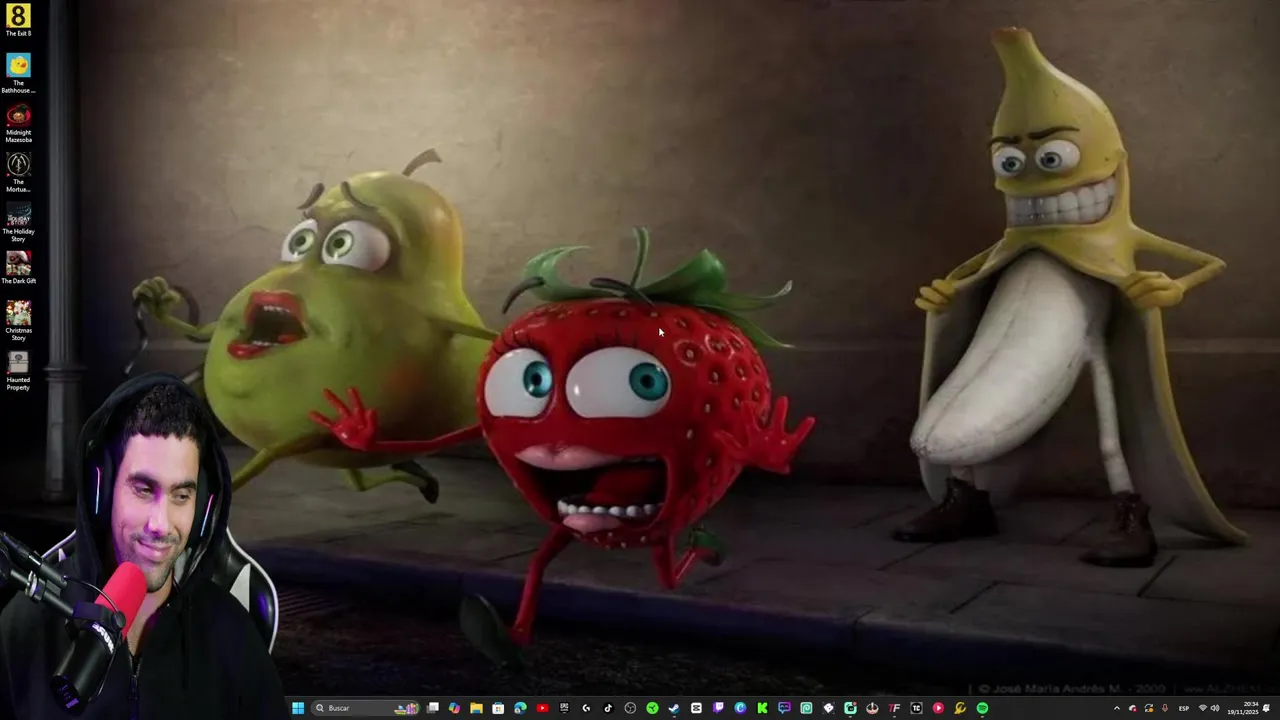Open the TC taskbar application
This screenshot has width=1280, height=720.
click(916, 708)
